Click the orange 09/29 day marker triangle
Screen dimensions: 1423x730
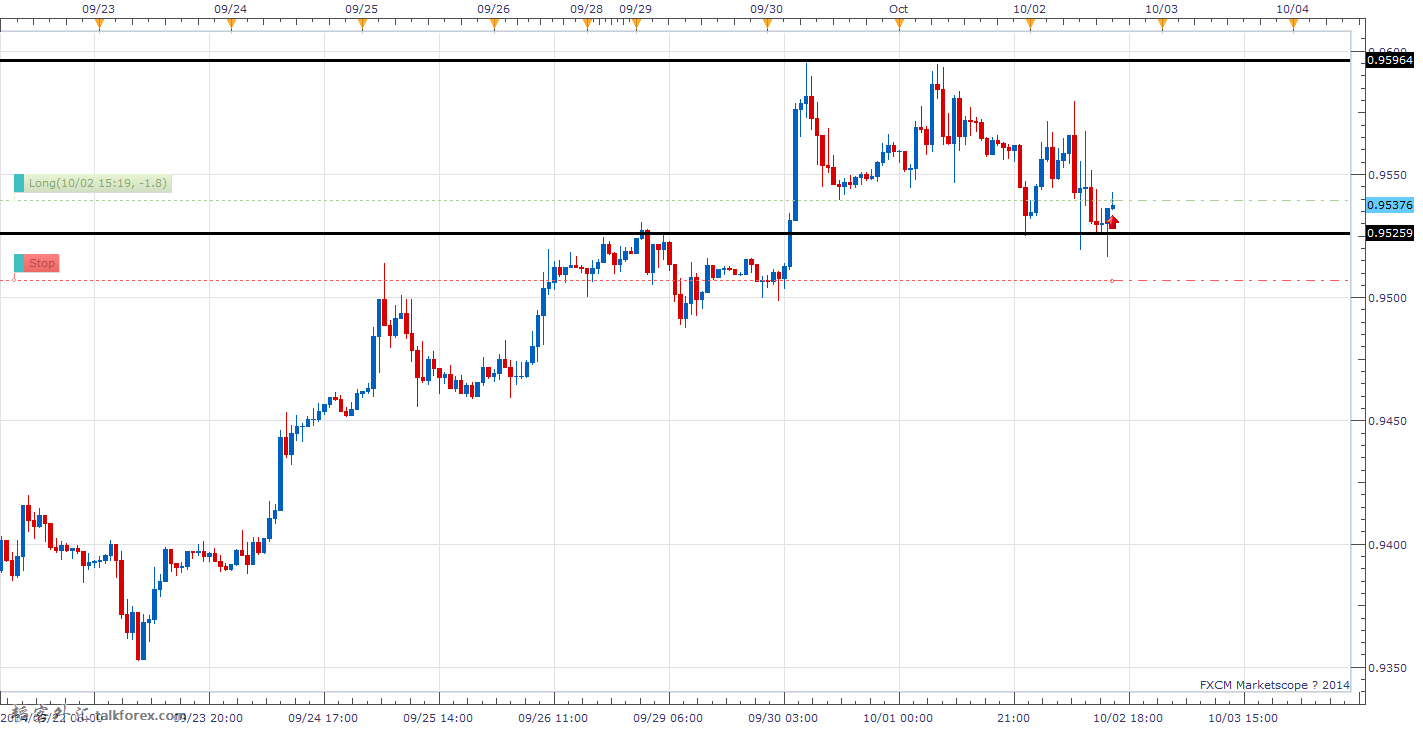[636, 25]
